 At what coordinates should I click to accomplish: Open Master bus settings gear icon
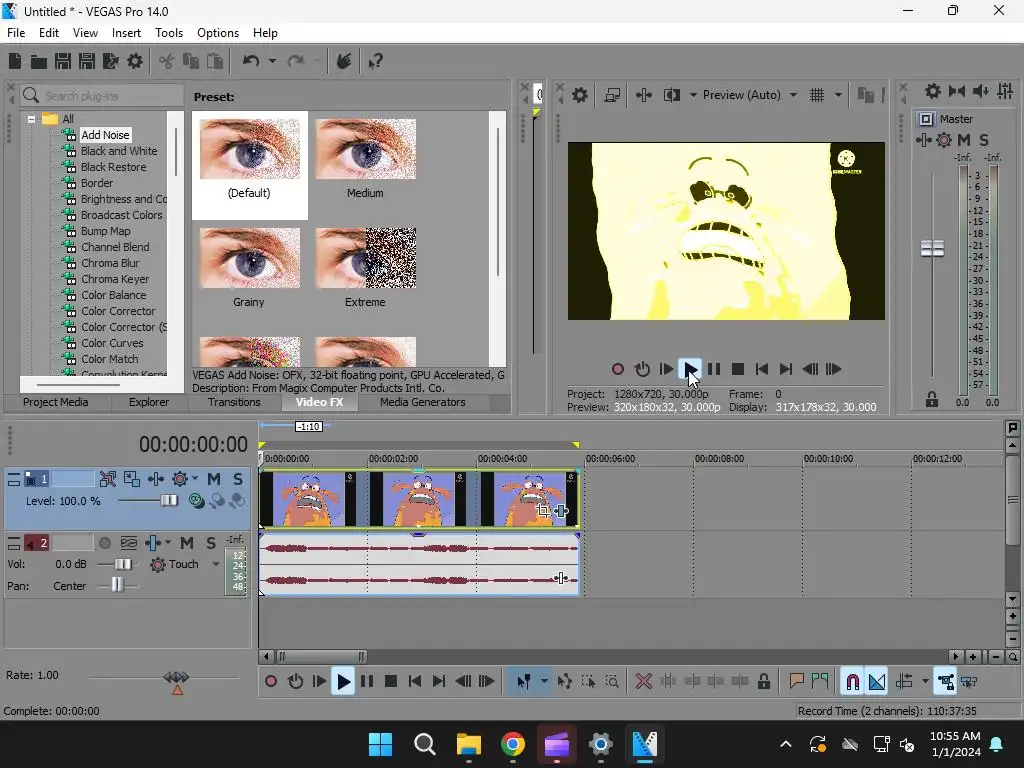click(933, 91)
